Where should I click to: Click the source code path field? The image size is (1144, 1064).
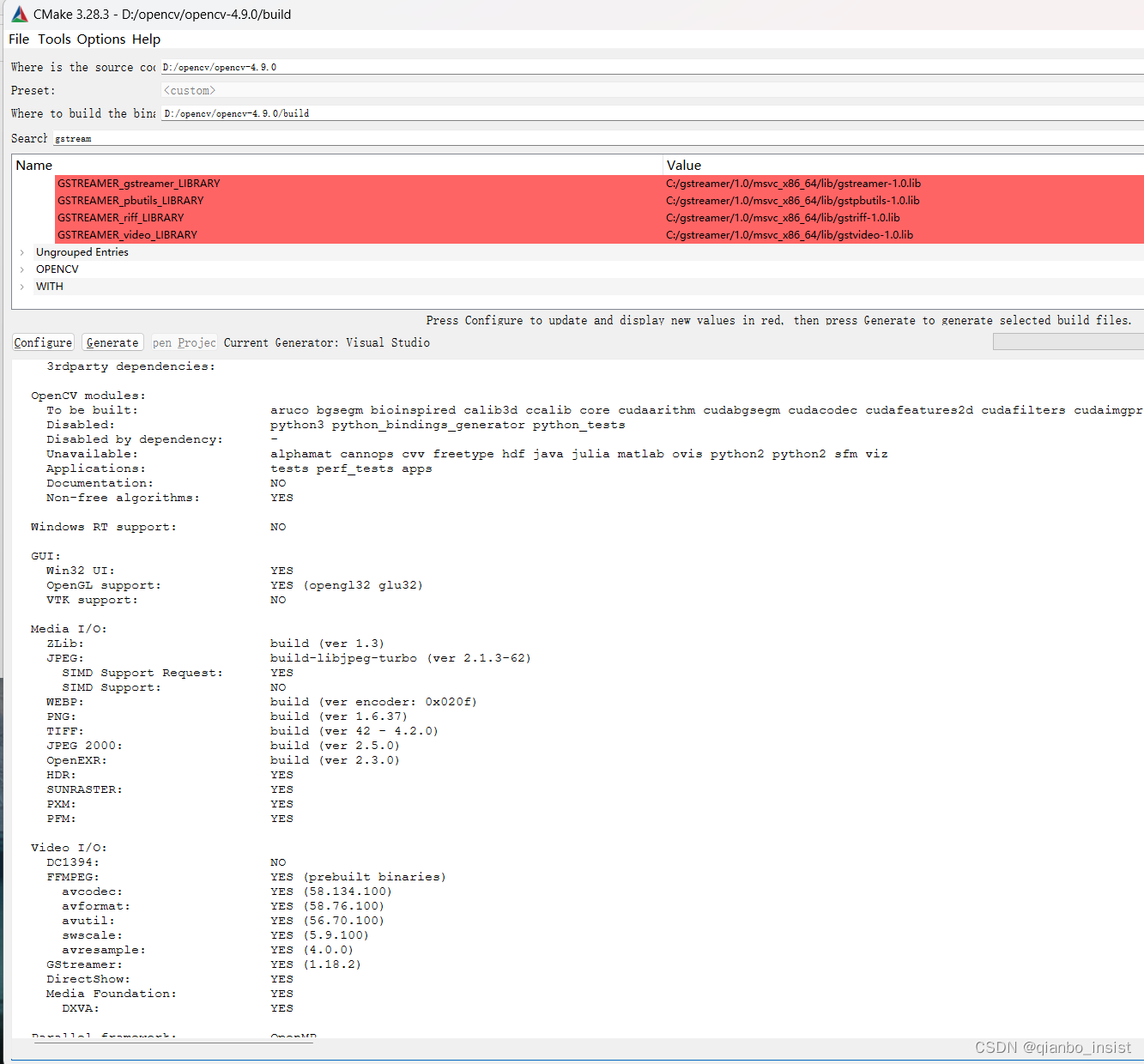coord(652,67)
